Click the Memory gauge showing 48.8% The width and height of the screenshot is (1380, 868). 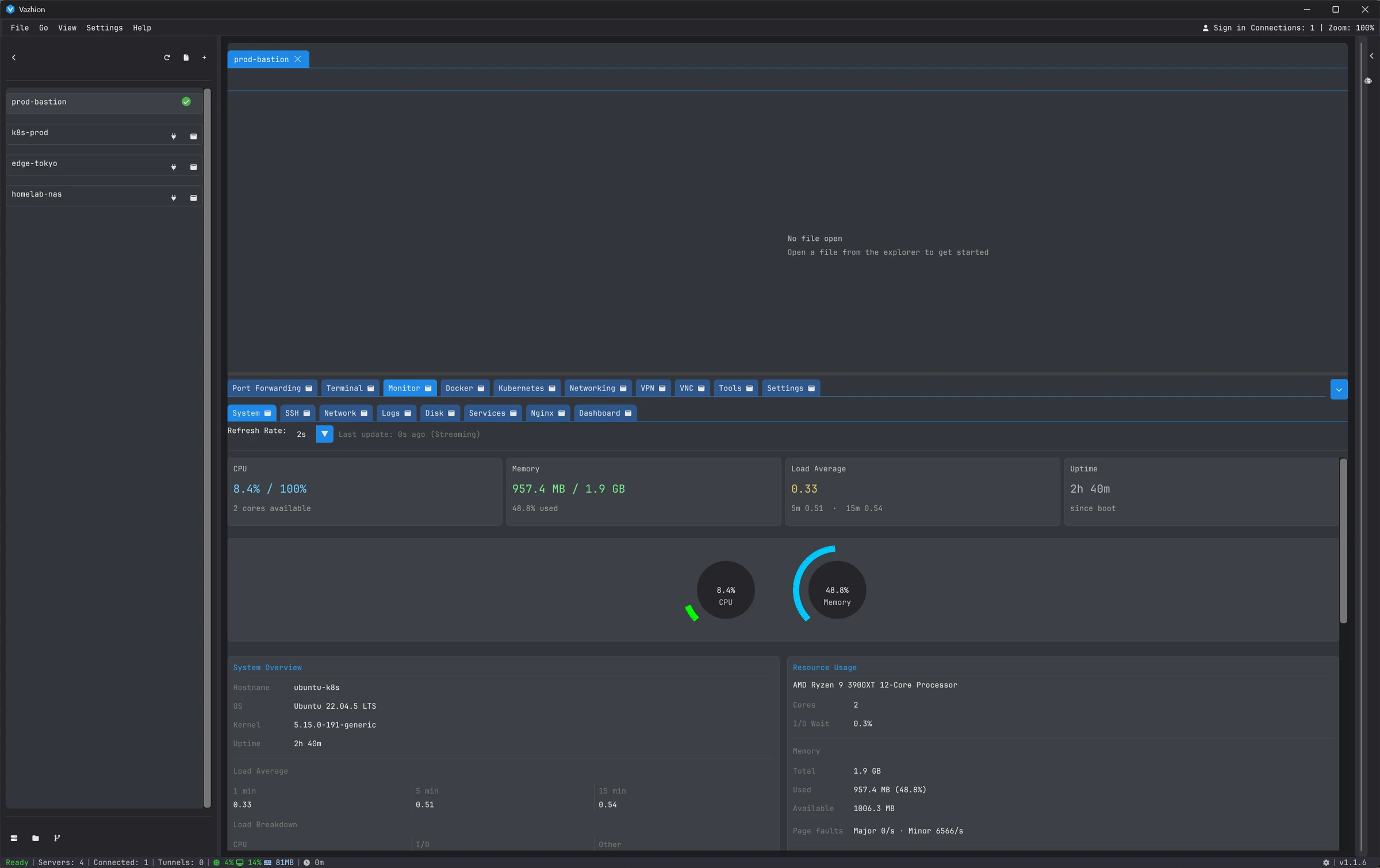tap(837, 590)
